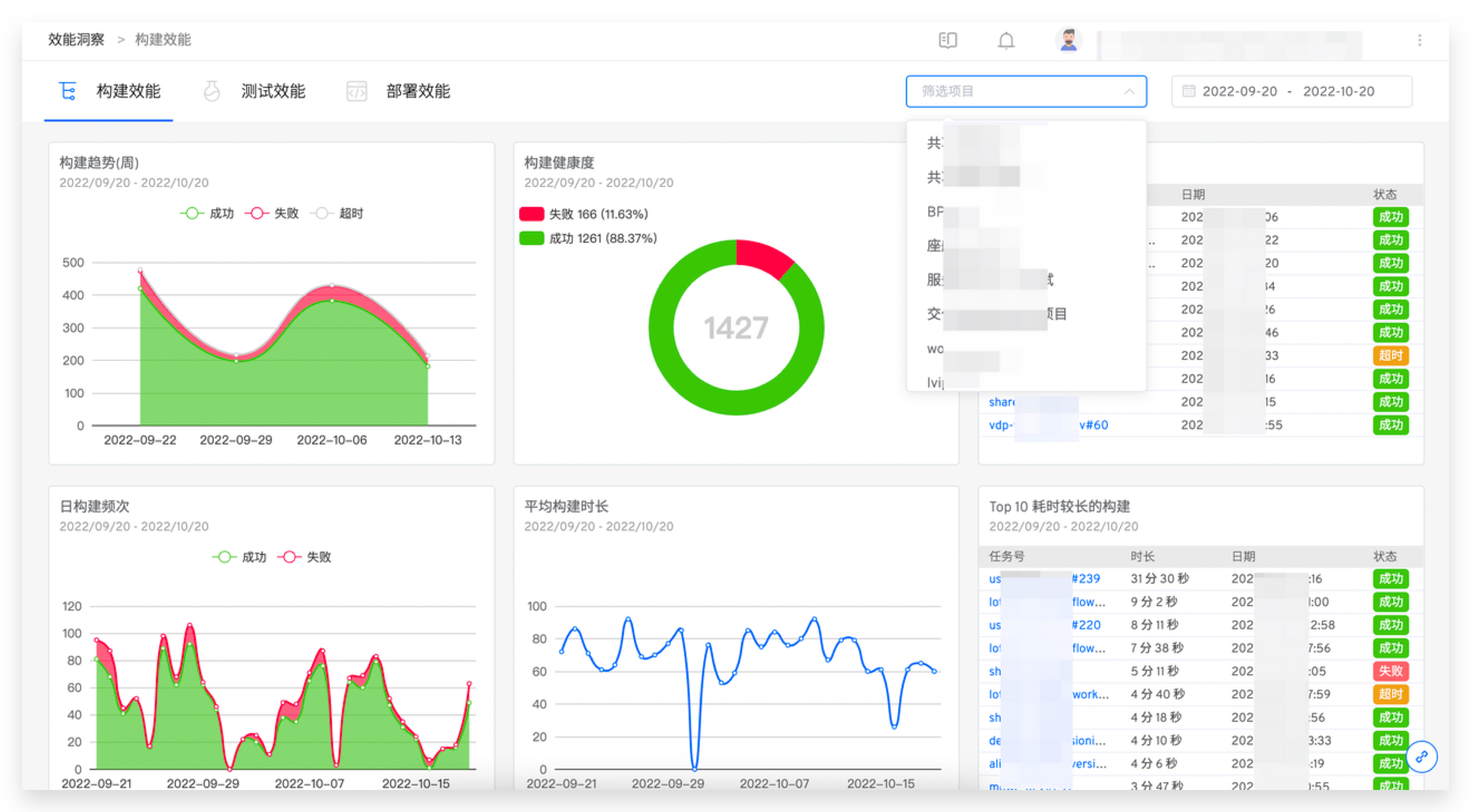The height and width of the screenshot is (812, 1471).
Task: Click the 测试效能 flask icon
Action: point(212,92)
